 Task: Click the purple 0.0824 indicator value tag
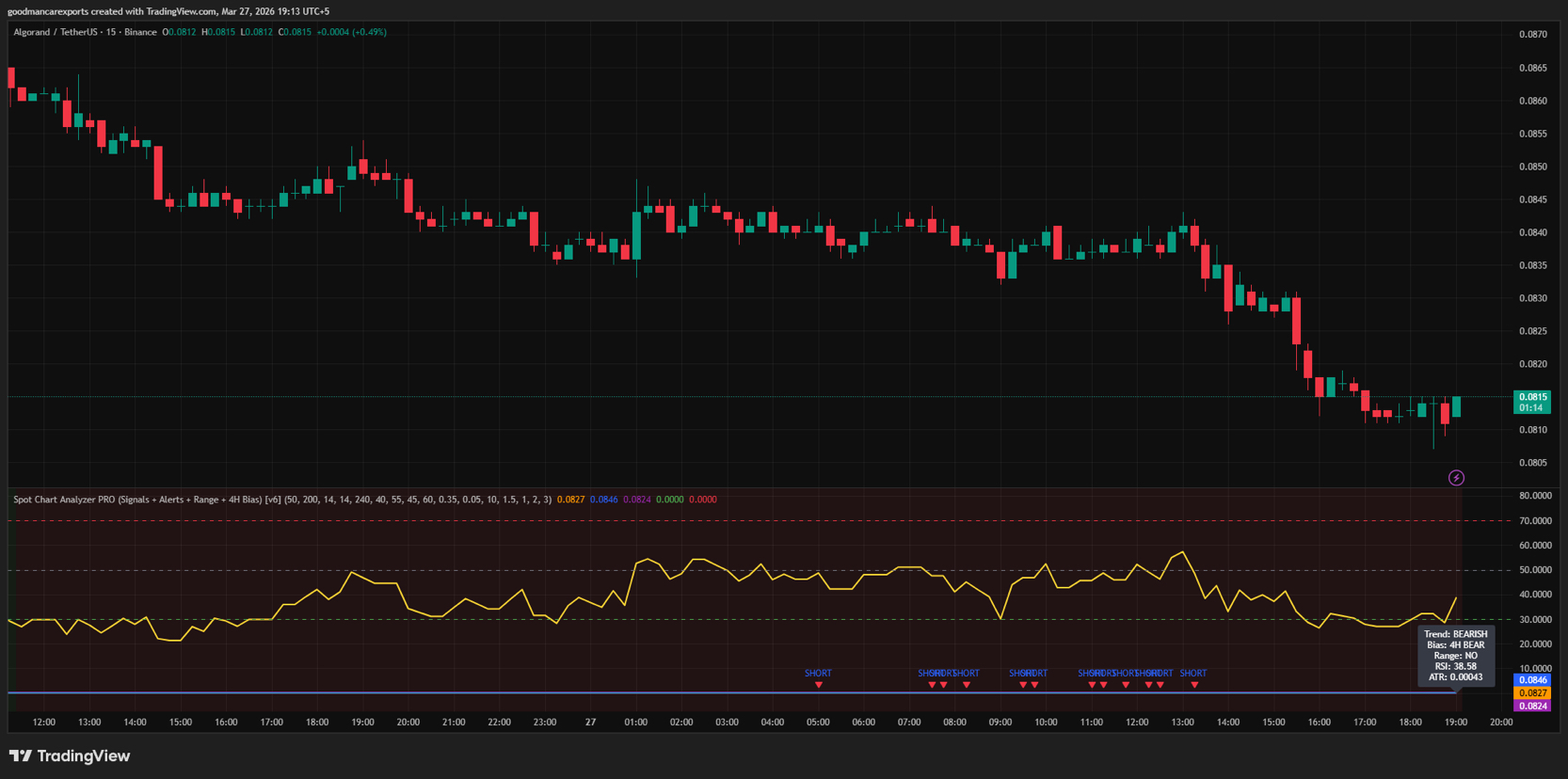point(1532,706)
